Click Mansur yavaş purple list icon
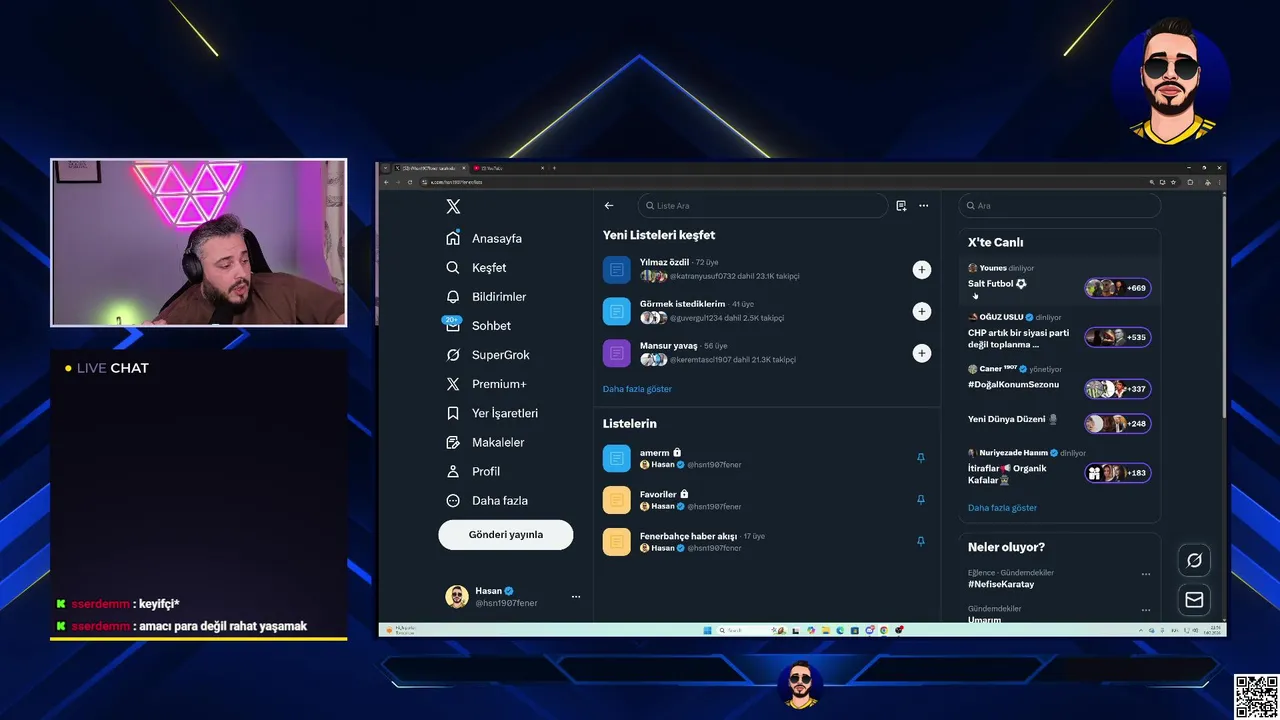 [x=617, y=353]
